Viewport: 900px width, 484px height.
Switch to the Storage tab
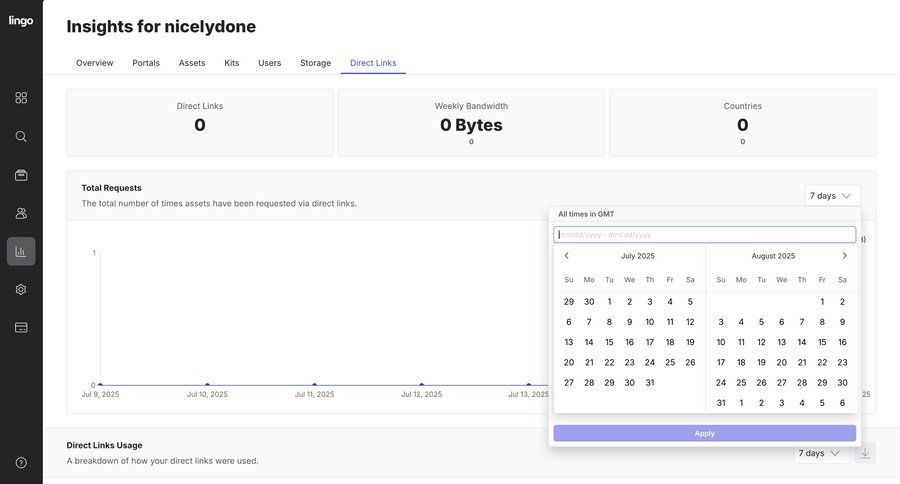click(316, 63)
